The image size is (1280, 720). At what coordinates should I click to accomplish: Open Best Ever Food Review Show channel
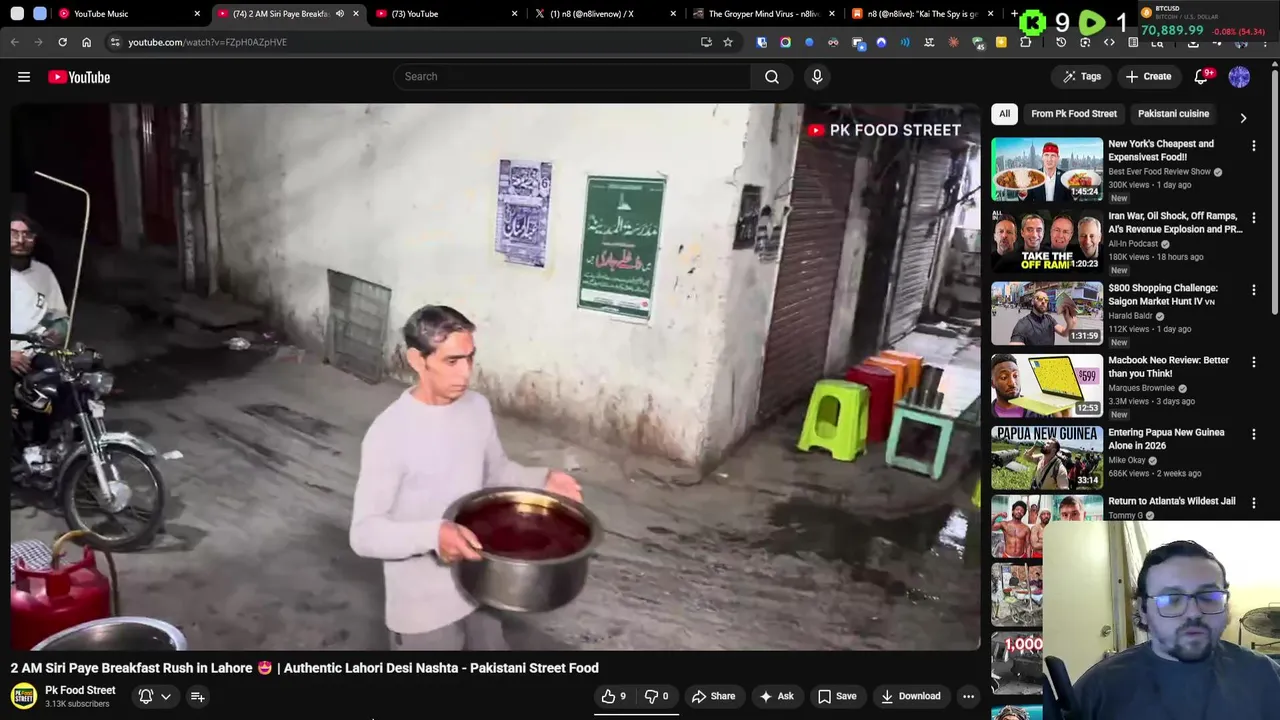pos(1159,172)
